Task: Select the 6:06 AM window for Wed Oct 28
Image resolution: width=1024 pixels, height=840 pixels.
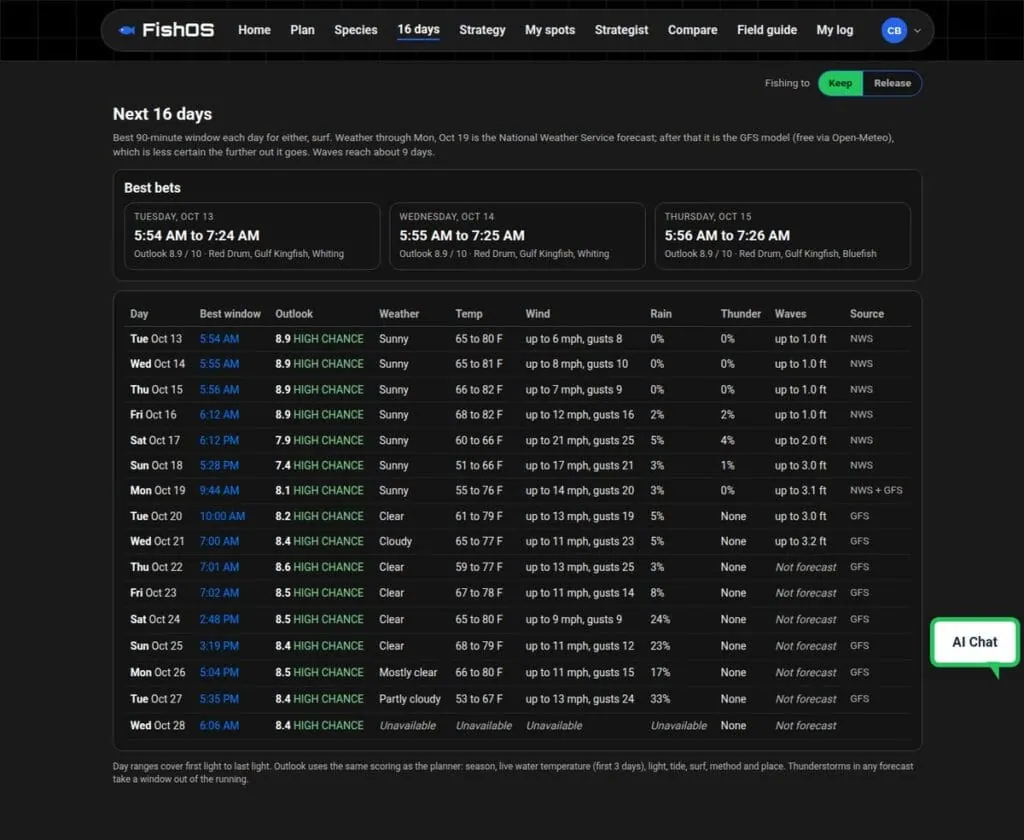Action: (219, 726)
